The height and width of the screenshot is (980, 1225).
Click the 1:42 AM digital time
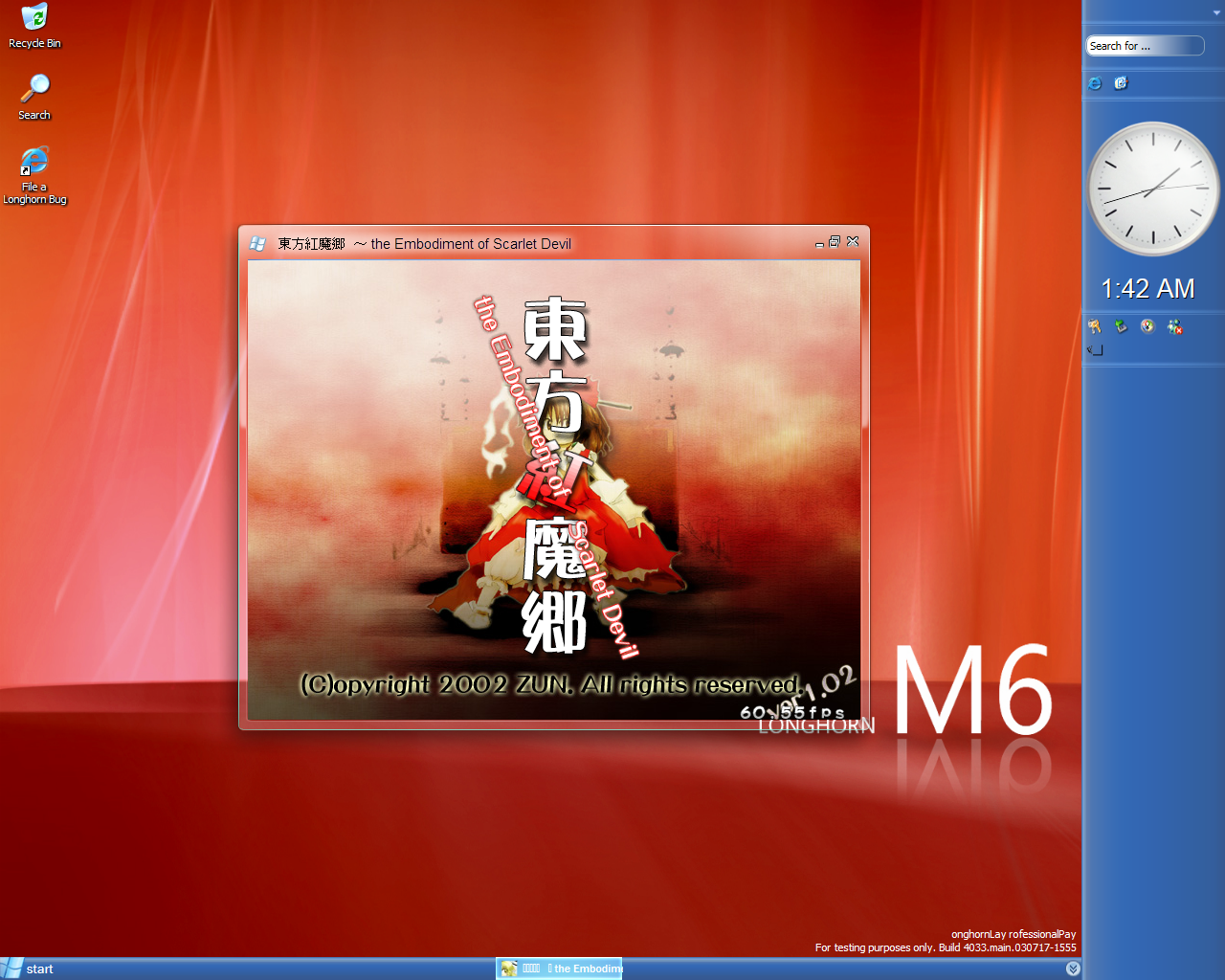tap(1147, 288)
